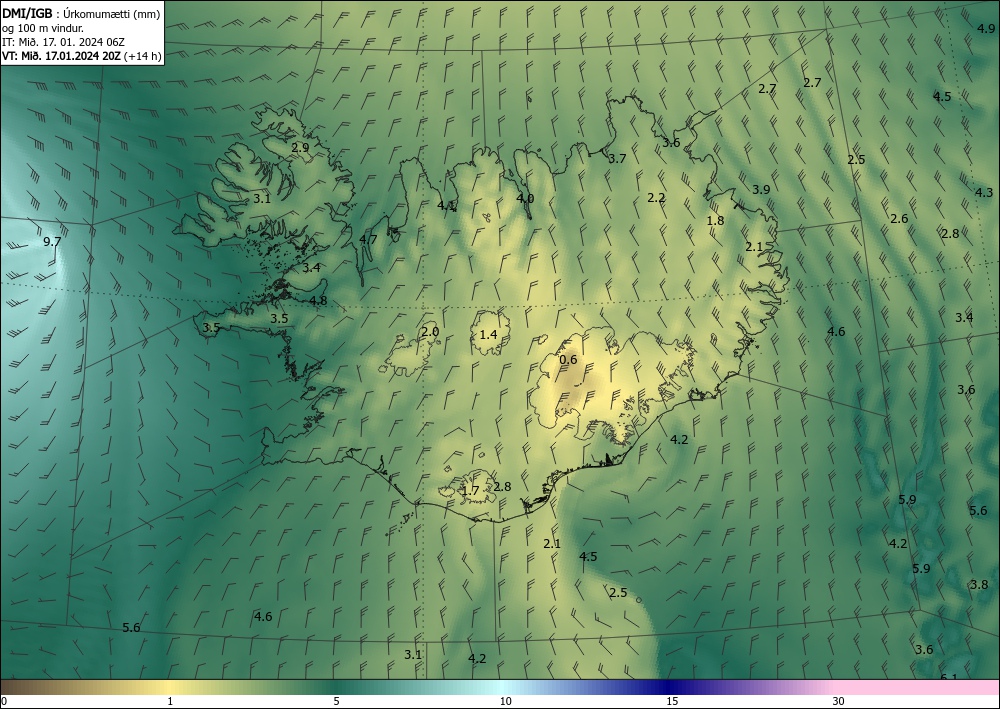Click the 4.0 value on the northern peninsula
1000x709 pixels.
click(x=525, y=198)
